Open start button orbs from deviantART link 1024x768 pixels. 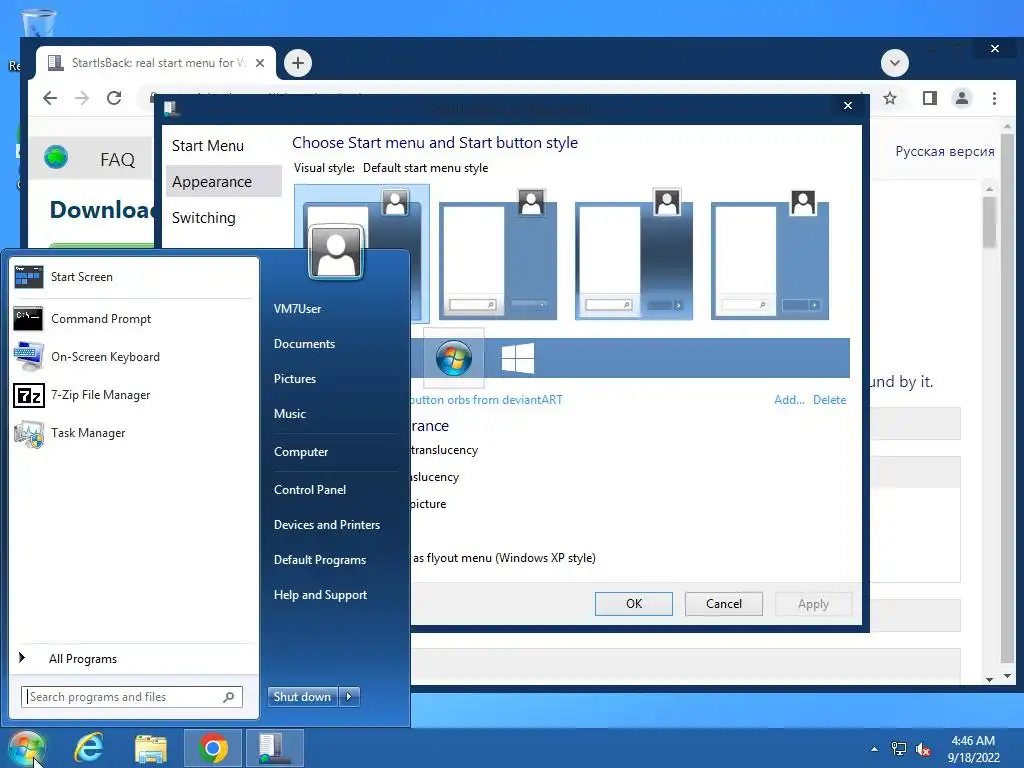pyautogui.click(x=487, y=400)
